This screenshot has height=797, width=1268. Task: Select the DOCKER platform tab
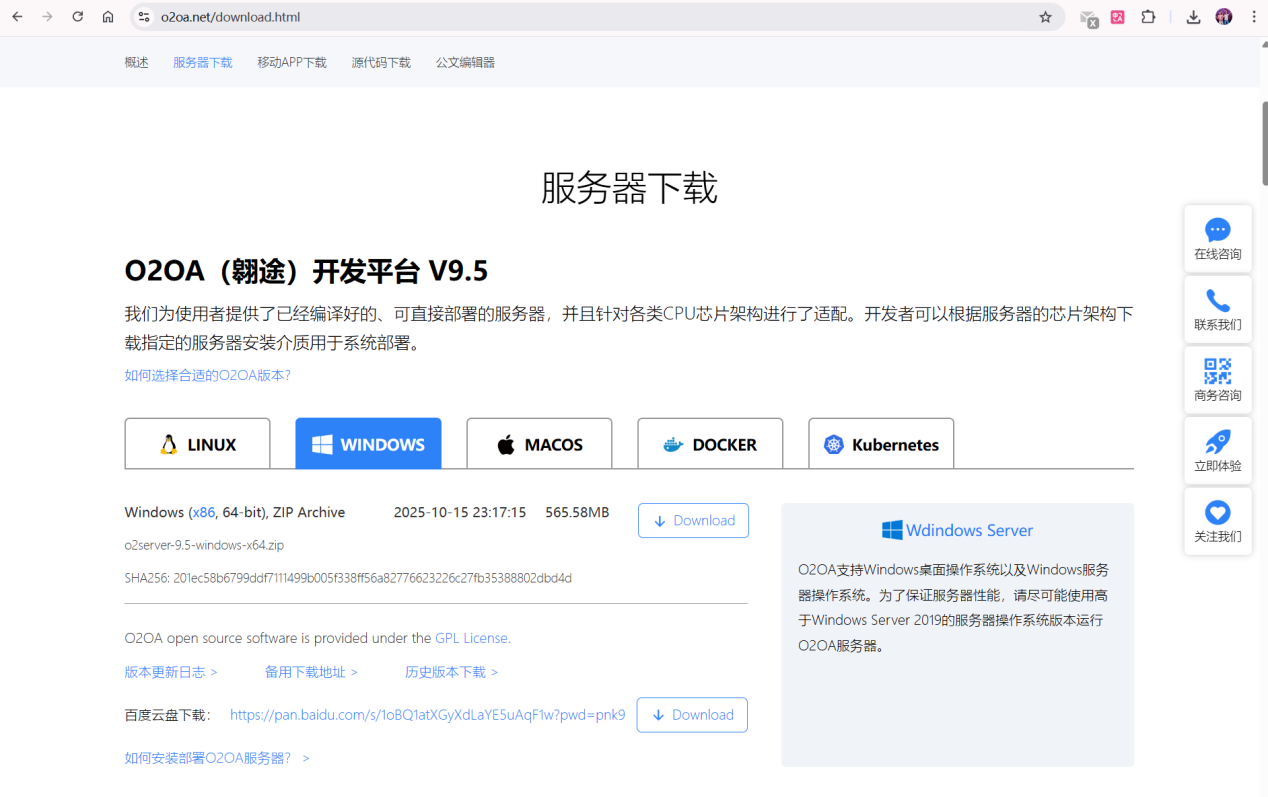710,444
